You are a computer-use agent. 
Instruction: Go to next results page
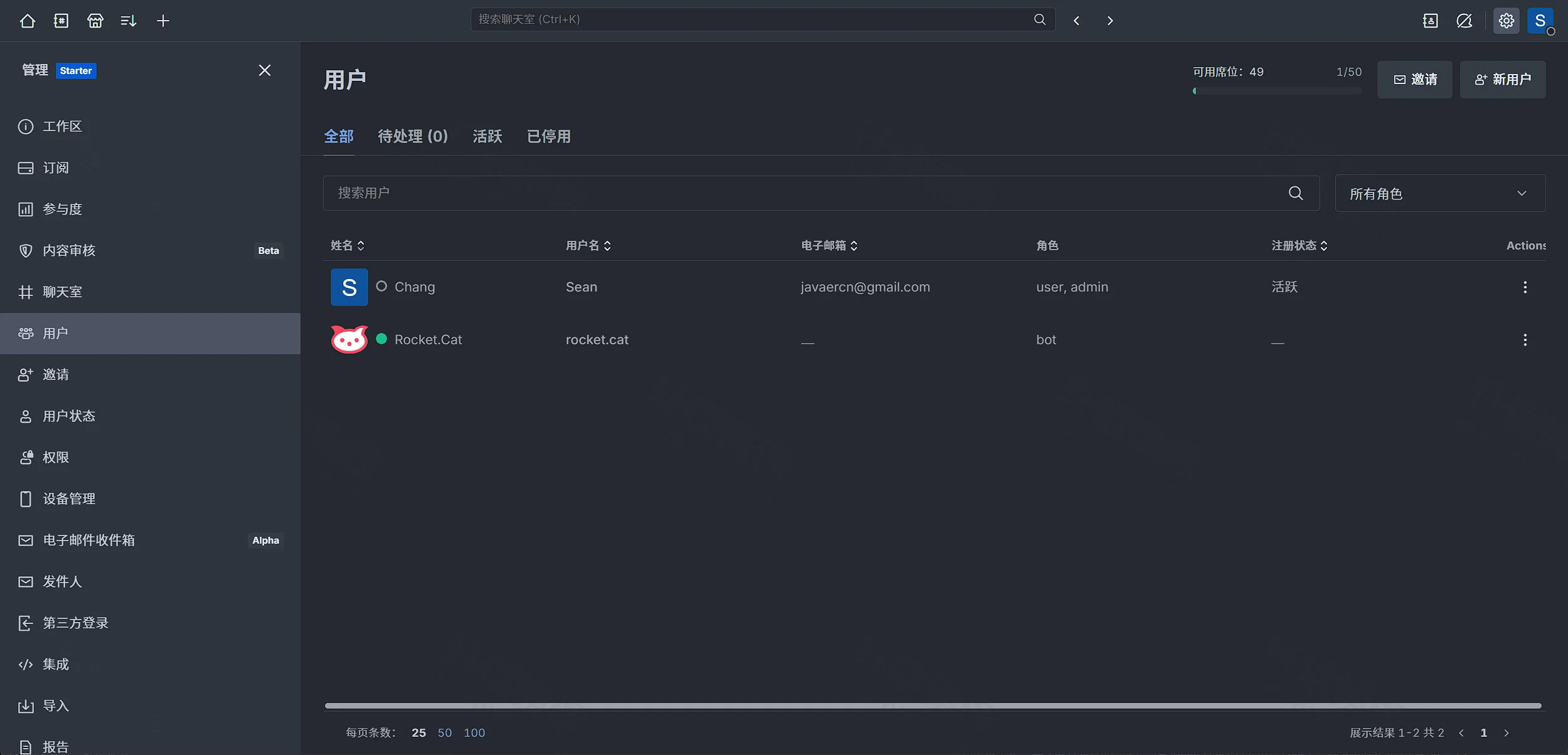(1507, 733)
